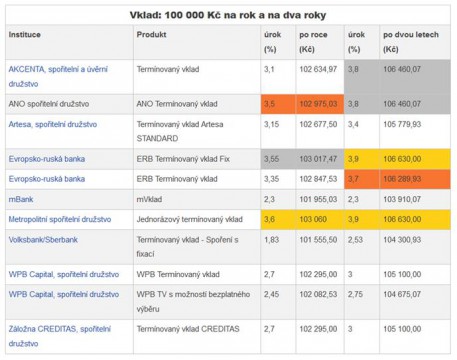Click the orange '106 289,93' amount cell
This screenshot has width=457, height=360.
pyautogui.click(x=415, y=179)
